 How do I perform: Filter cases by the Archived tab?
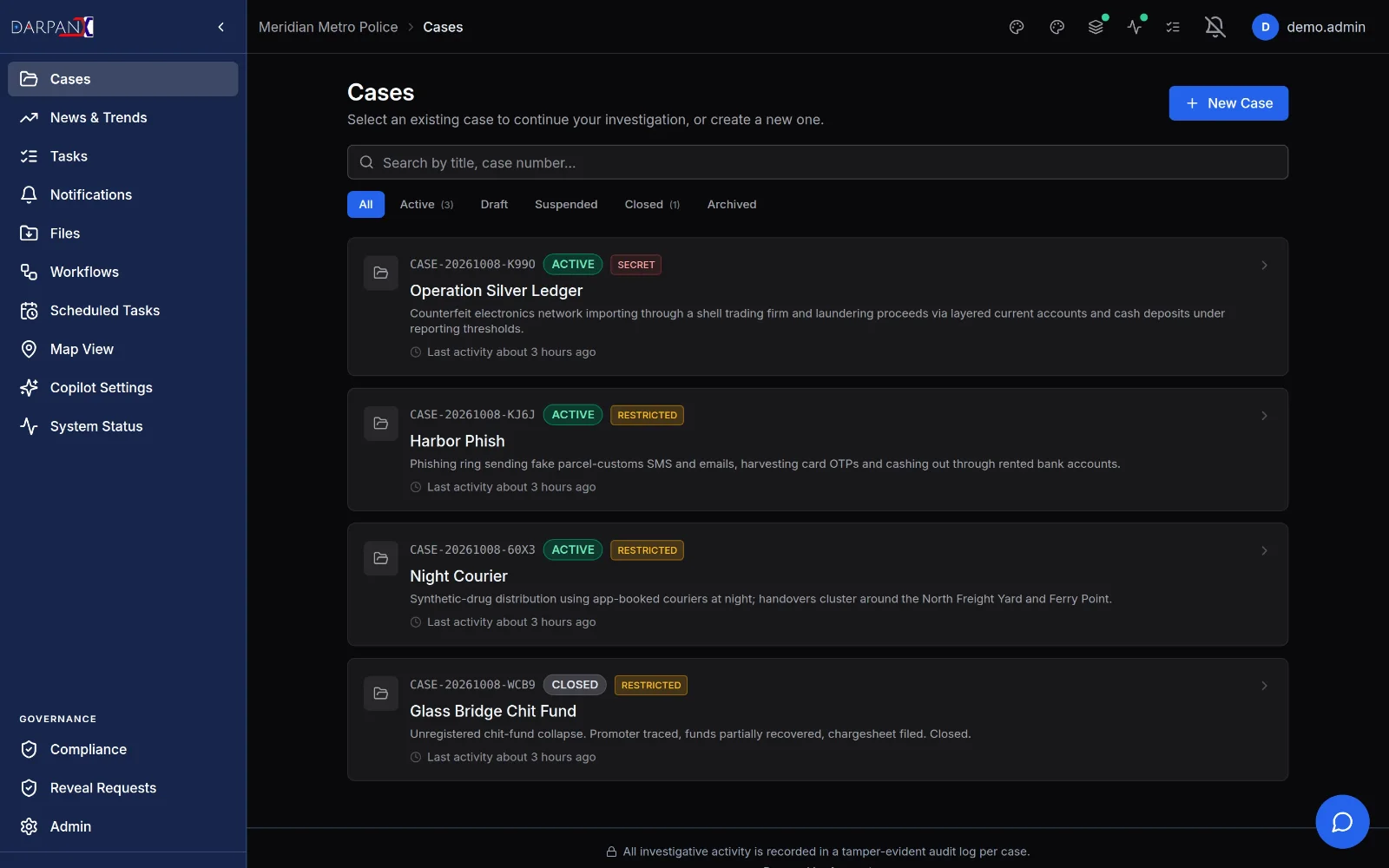click(x=732, y=204)
